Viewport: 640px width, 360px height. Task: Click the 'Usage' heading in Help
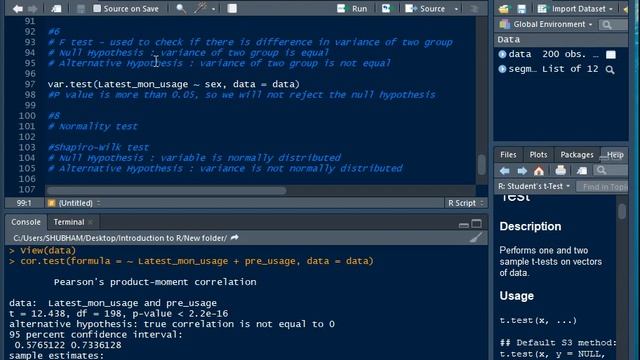click(x=516, y=296)
